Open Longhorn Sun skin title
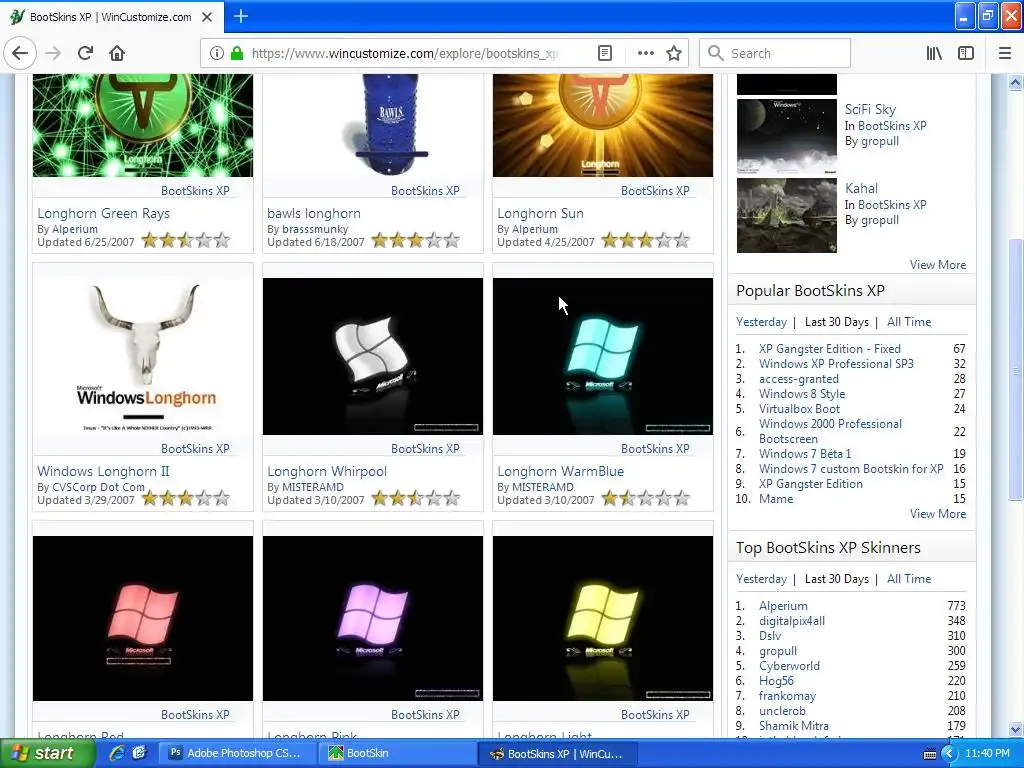The width and height of the screenshot is (1024, 768). (540, 213)
